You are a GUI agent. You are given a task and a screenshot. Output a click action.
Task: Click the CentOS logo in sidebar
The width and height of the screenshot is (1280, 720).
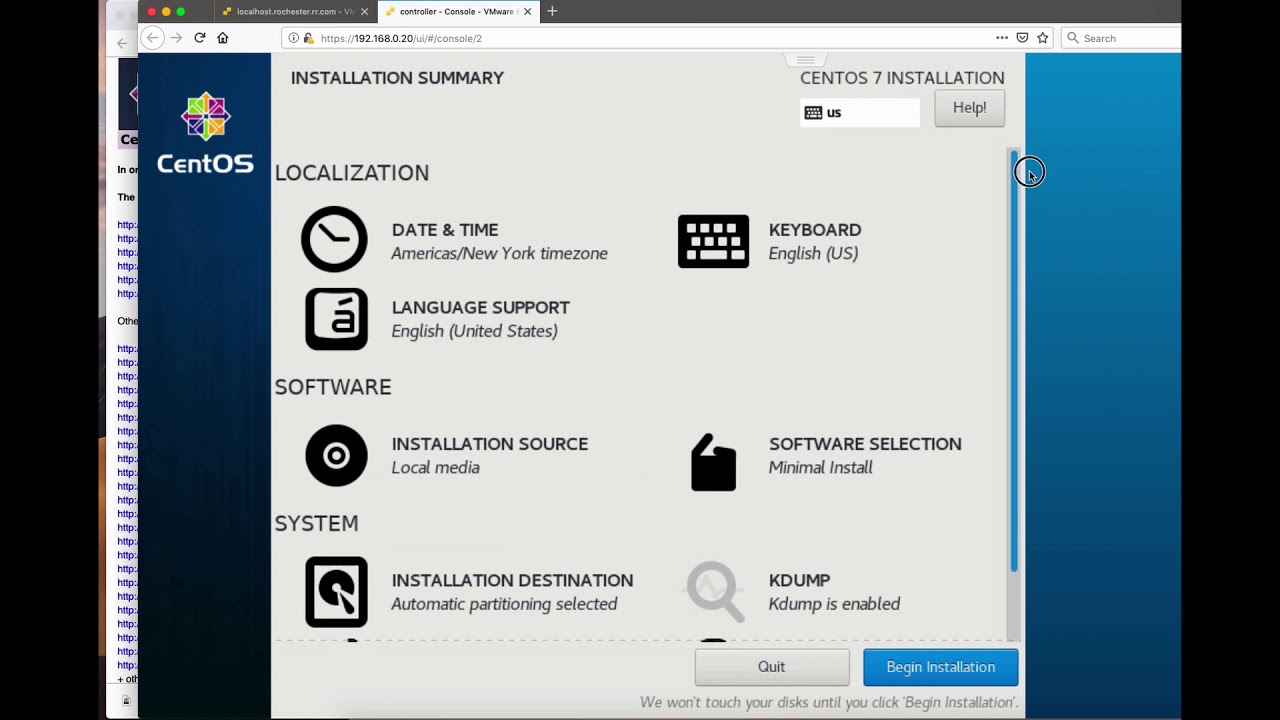pos(205,133)
